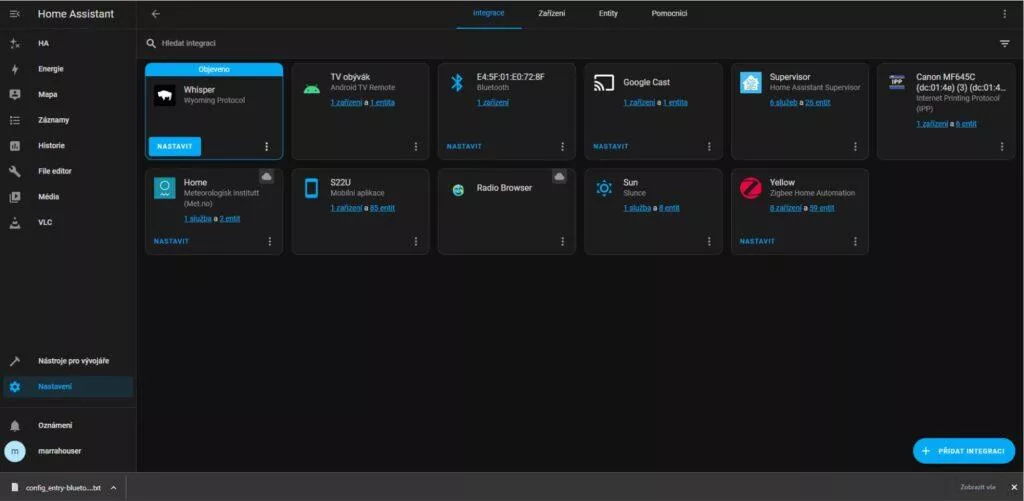
Task: Open the Radio Browser card overflow menu
Action: click(x=562, y=241)
